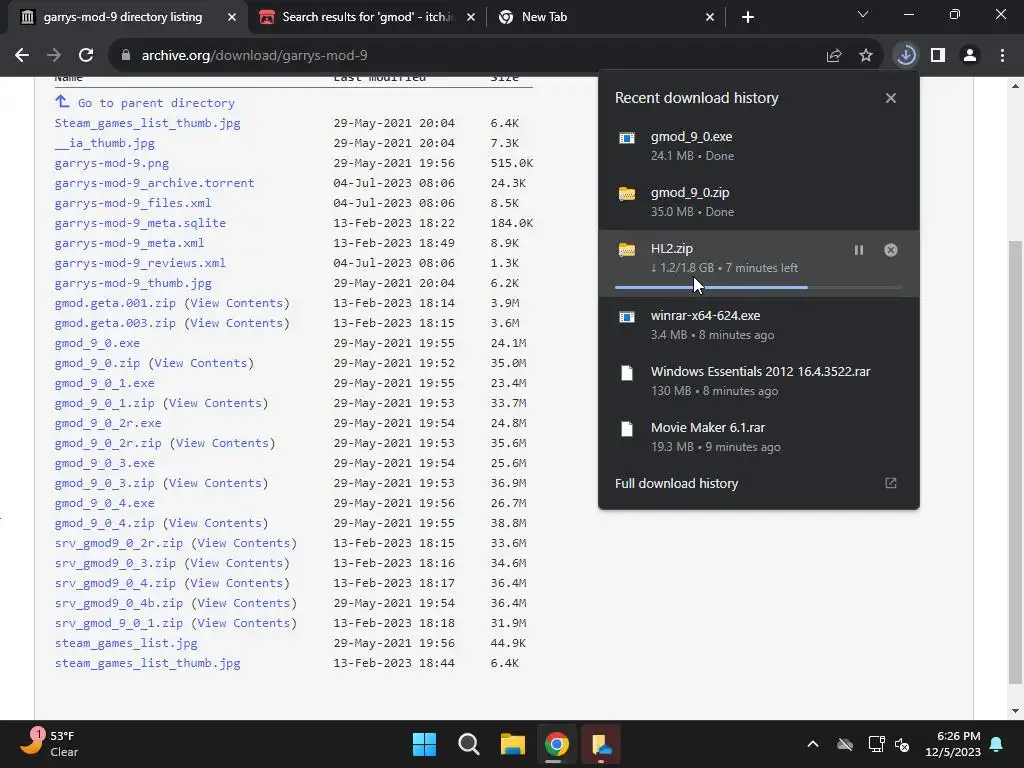This screenshot has height=768, width=1024.
Task: Open gmod_9_0_2r.exe link
Action: [x=108, y=423]
